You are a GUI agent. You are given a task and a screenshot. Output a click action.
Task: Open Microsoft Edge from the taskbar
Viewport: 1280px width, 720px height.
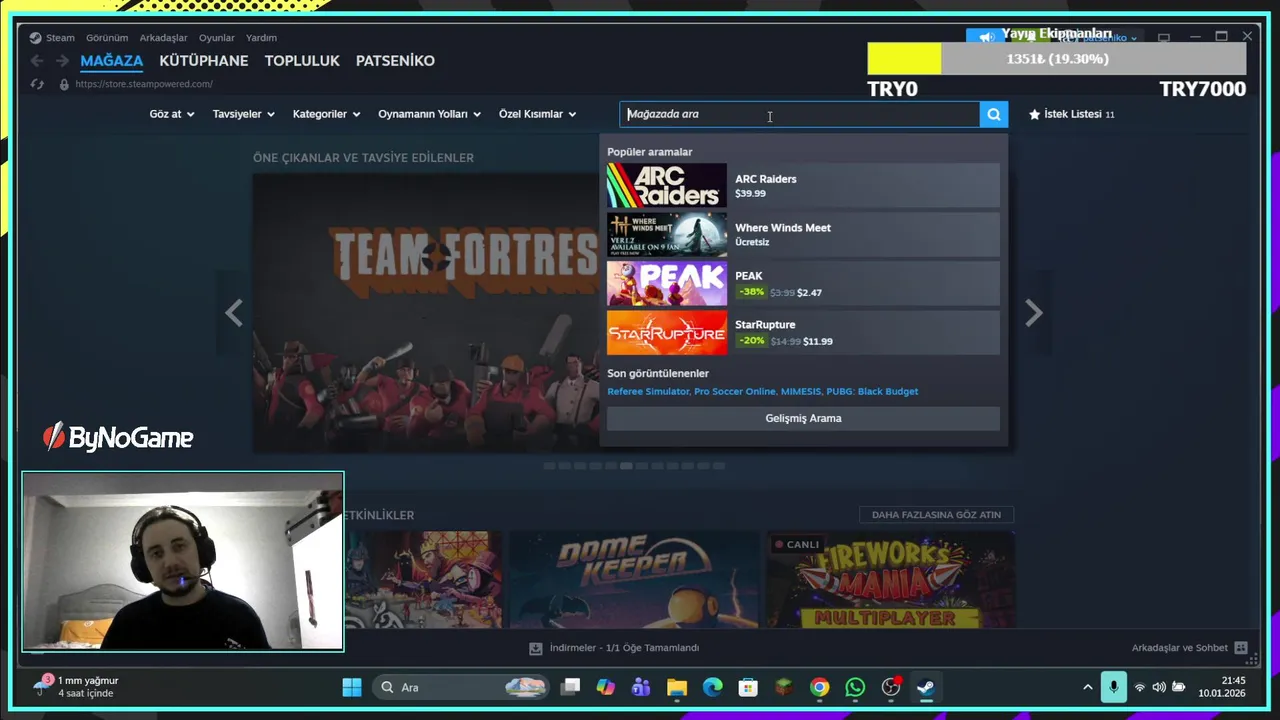point(712,687)
